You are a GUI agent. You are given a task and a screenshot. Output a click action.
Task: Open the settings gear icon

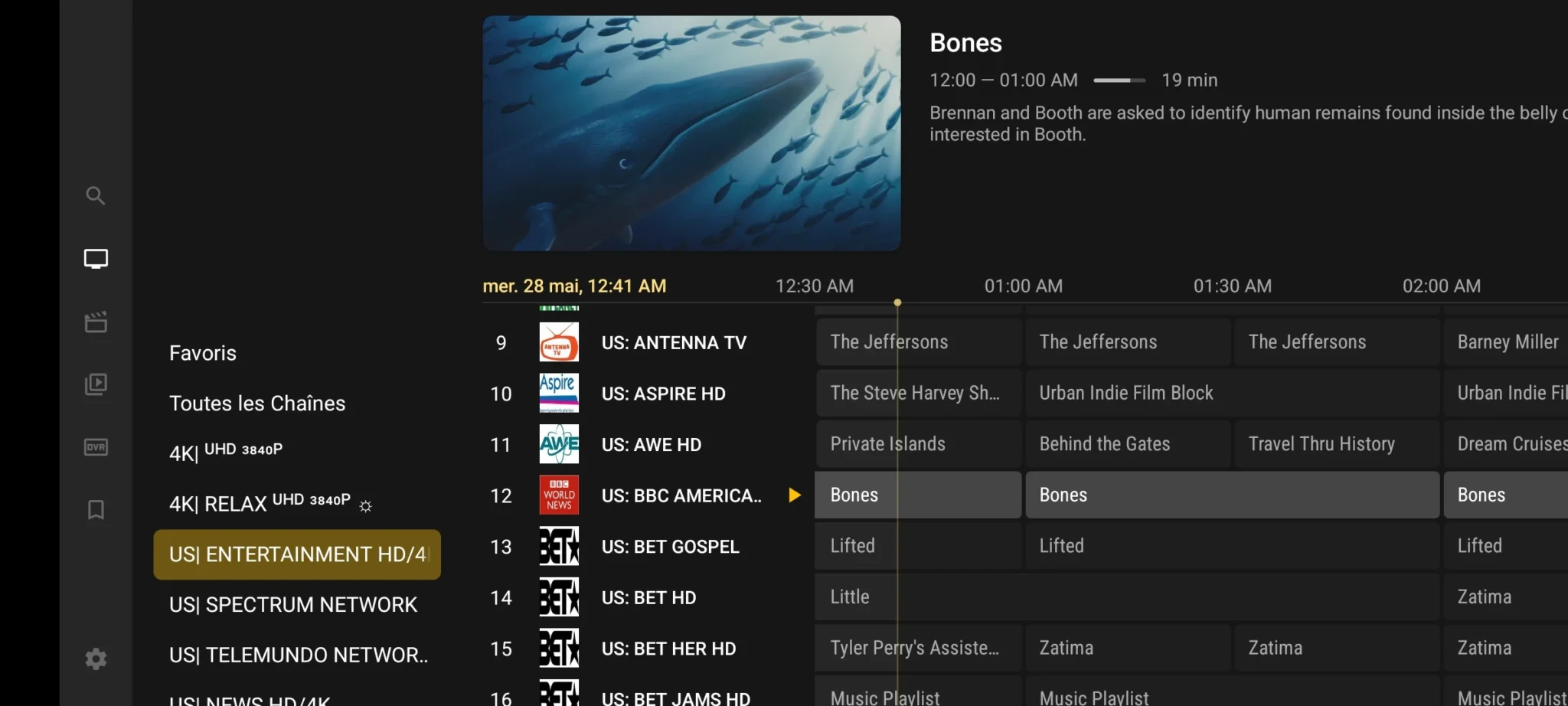[x=96, y=659]
